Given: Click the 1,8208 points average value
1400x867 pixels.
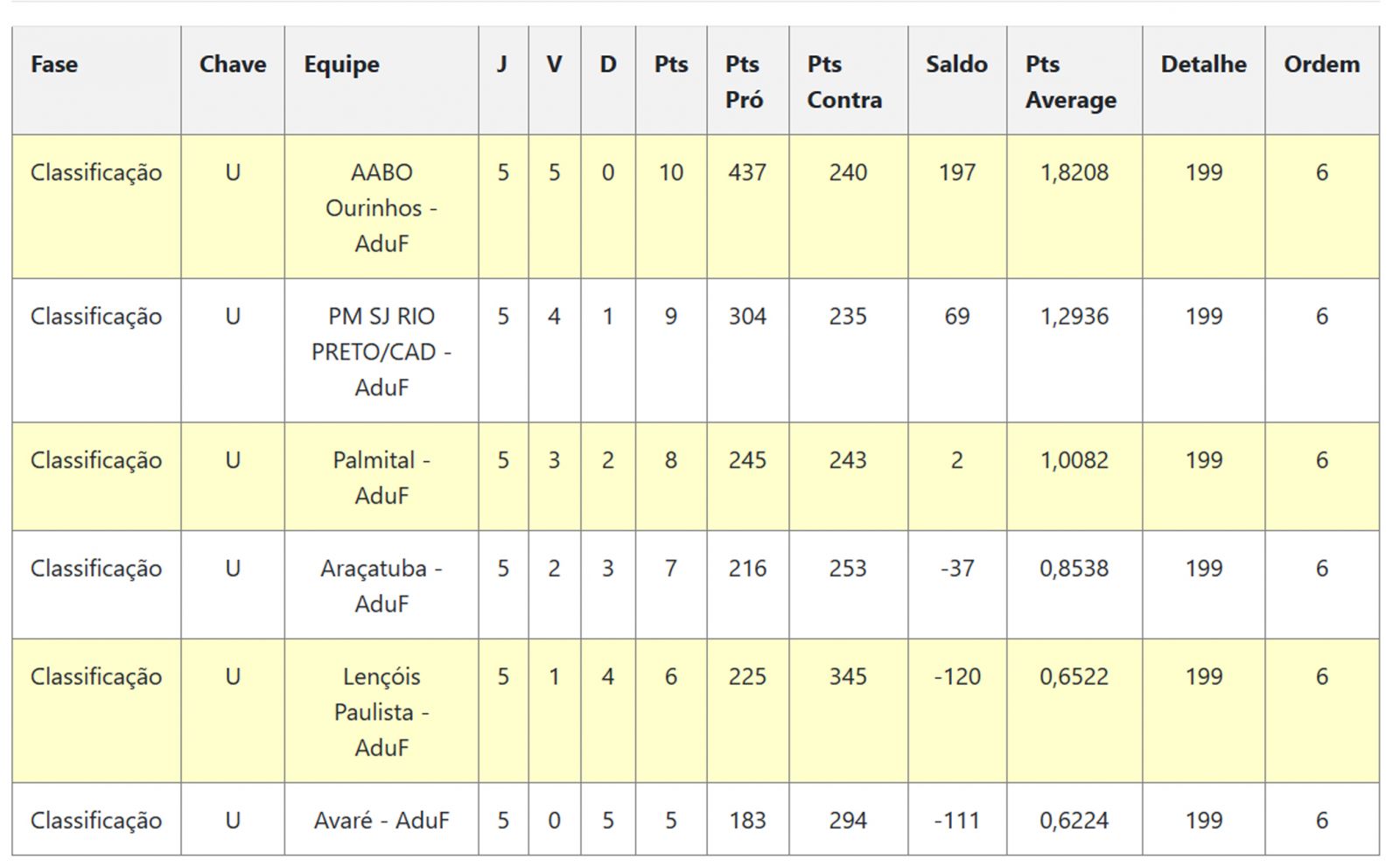Looking at the screenshot, I should 1074,172.
